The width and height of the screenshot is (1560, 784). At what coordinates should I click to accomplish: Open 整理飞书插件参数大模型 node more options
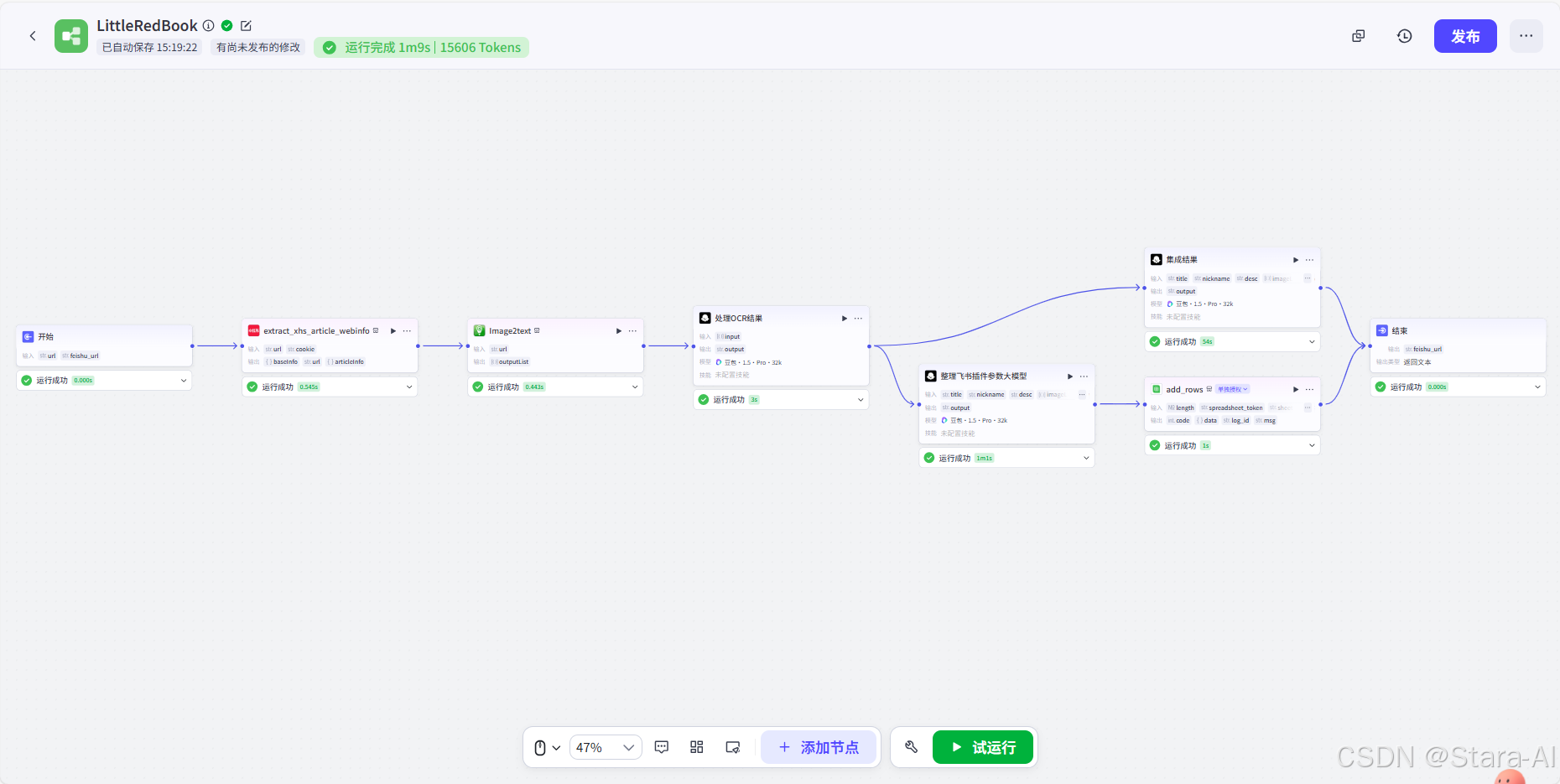(x=1084, y=376)
